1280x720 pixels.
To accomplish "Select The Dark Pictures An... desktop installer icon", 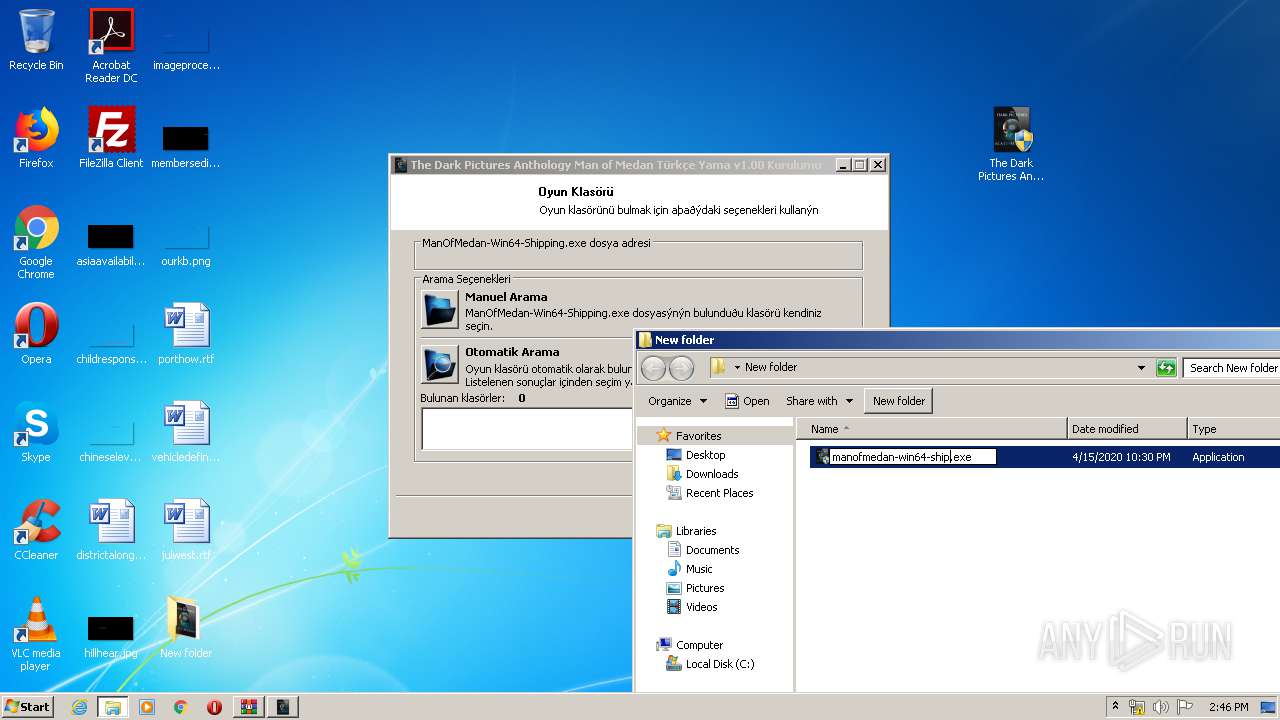I will point(1011,144).
